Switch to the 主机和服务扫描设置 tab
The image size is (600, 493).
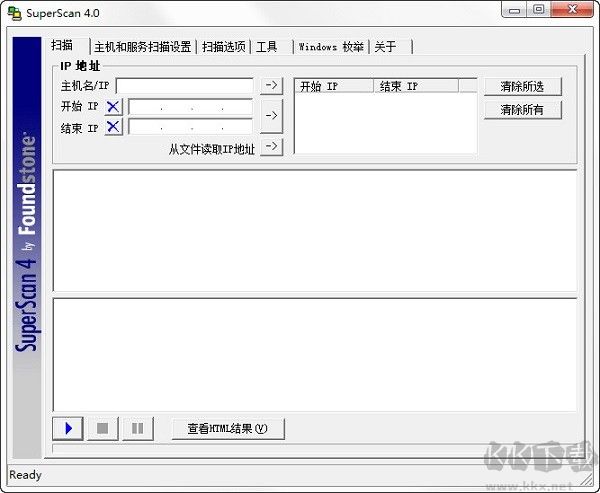click(142, 47)
